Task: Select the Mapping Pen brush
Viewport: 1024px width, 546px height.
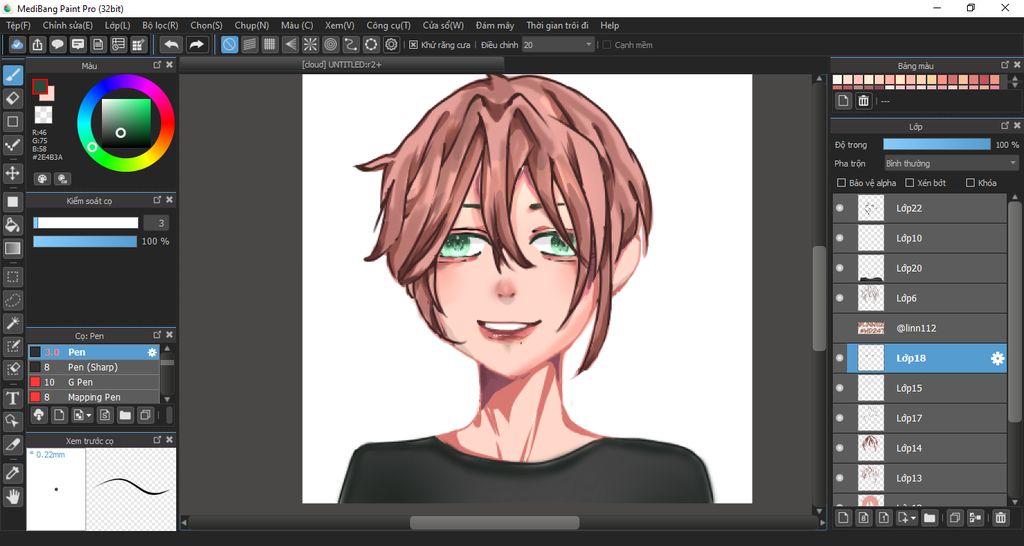Action: (x=93, y=397)
